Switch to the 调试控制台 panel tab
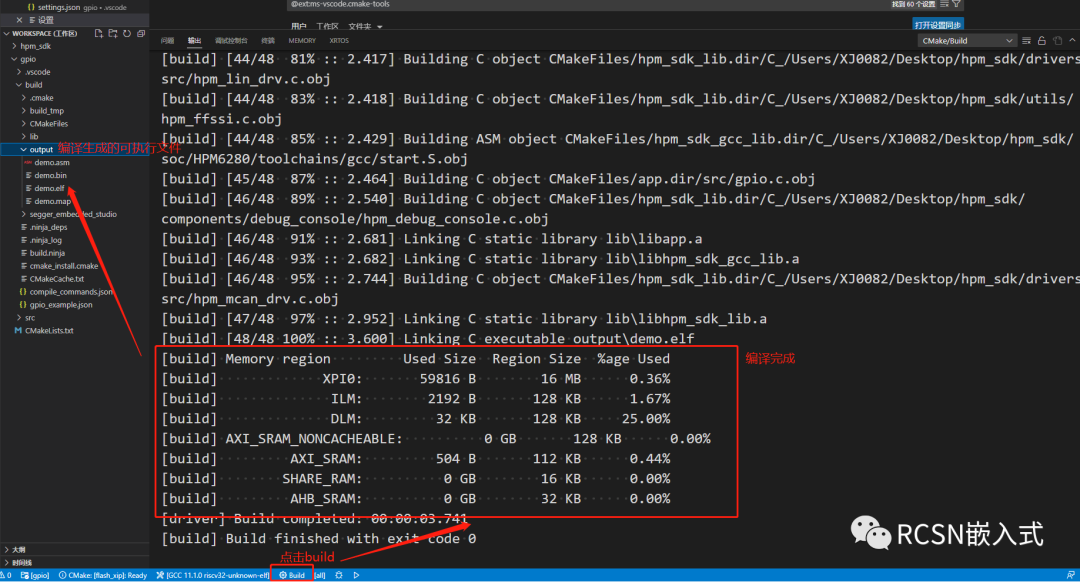This screenshot has width=1080, height=582. point(231,41)
